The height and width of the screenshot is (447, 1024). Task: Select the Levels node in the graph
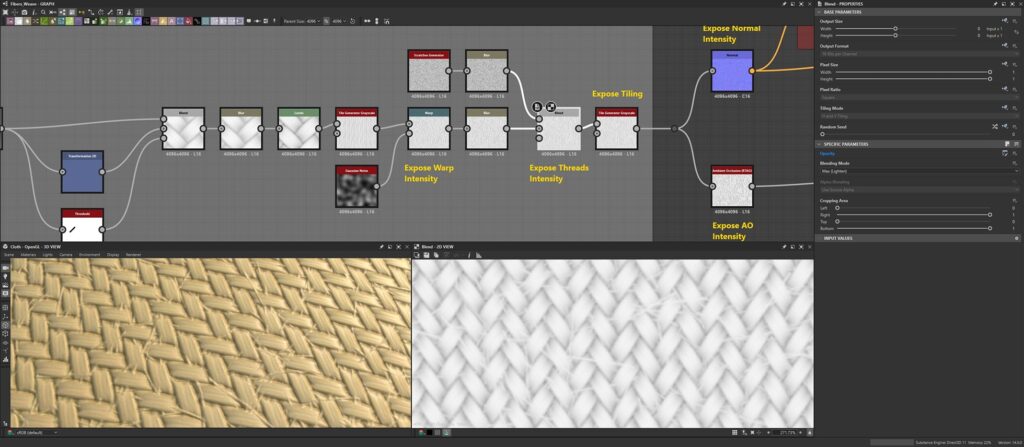[x=298, y=129]
